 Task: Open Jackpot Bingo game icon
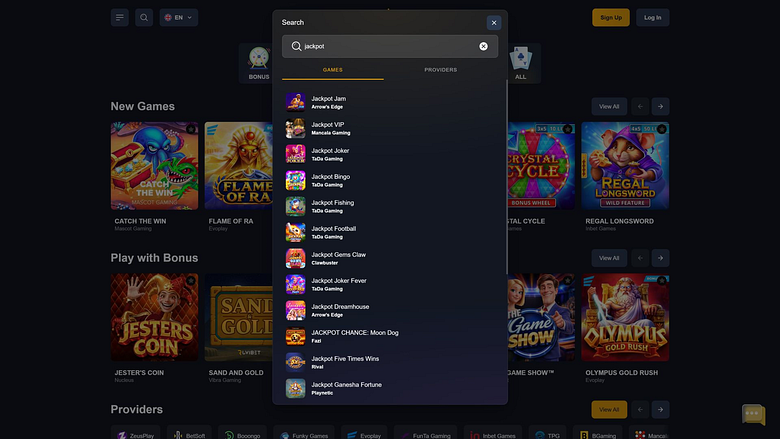pos(295,180)
